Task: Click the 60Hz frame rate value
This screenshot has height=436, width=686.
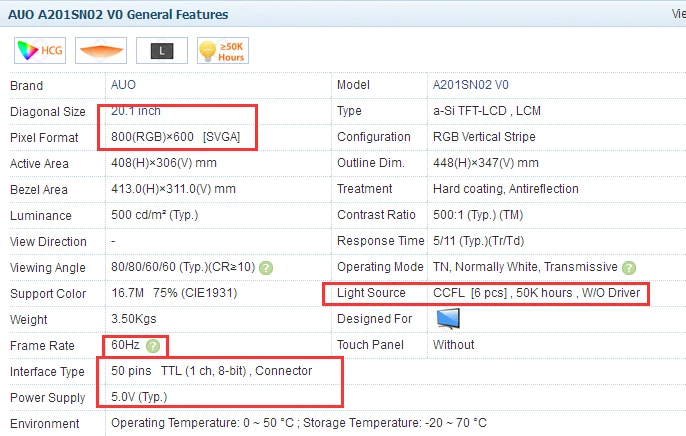Action: [x=125, y=345]
